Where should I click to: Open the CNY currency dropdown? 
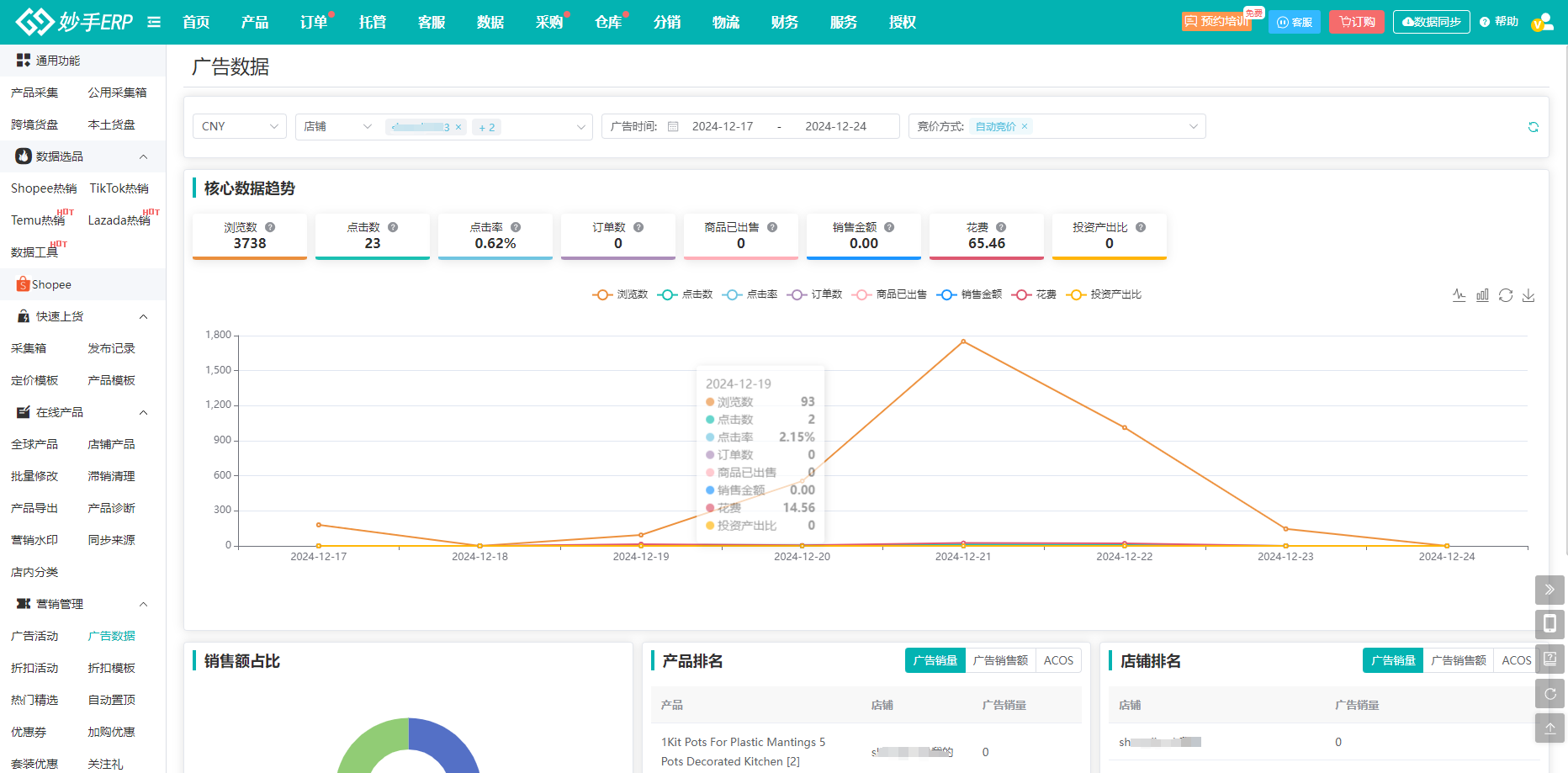click(240, 126)
